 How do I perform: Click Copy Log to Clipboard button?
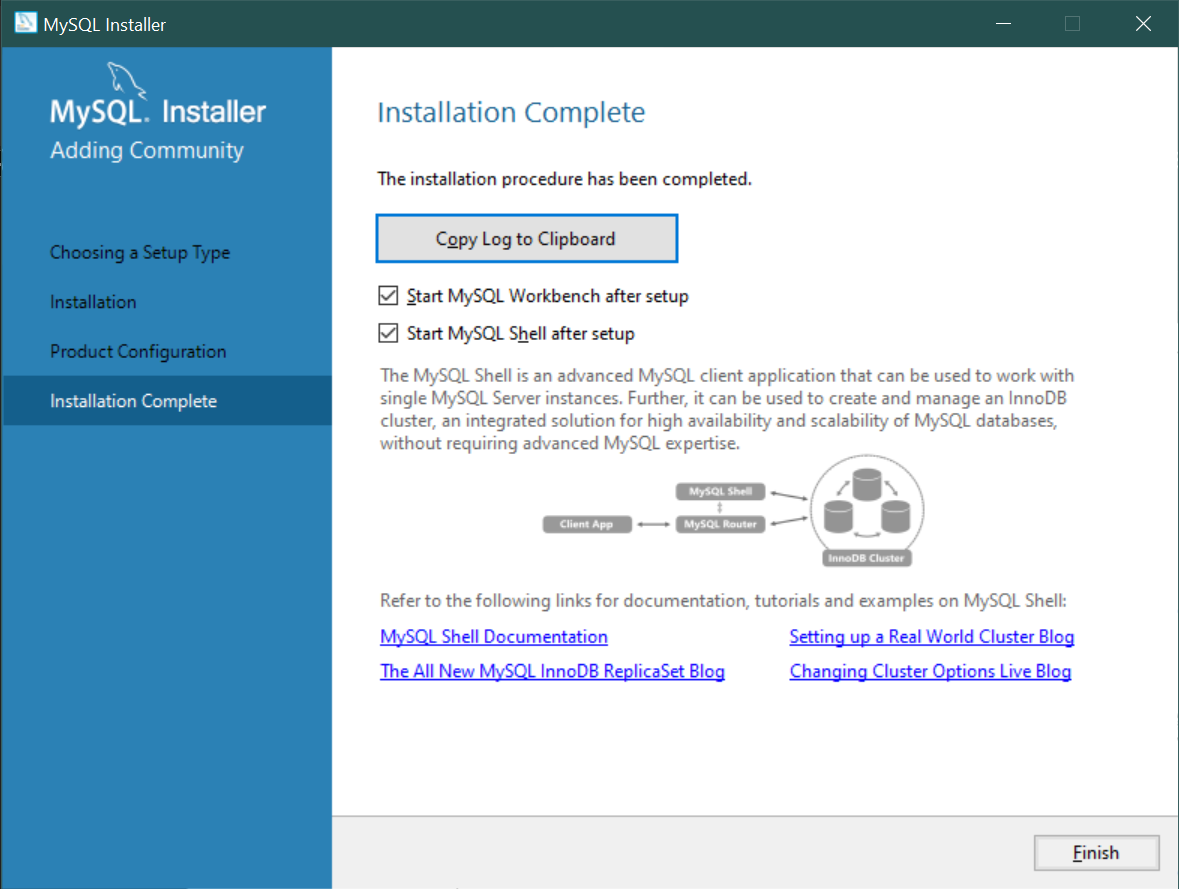click(526, 238)
